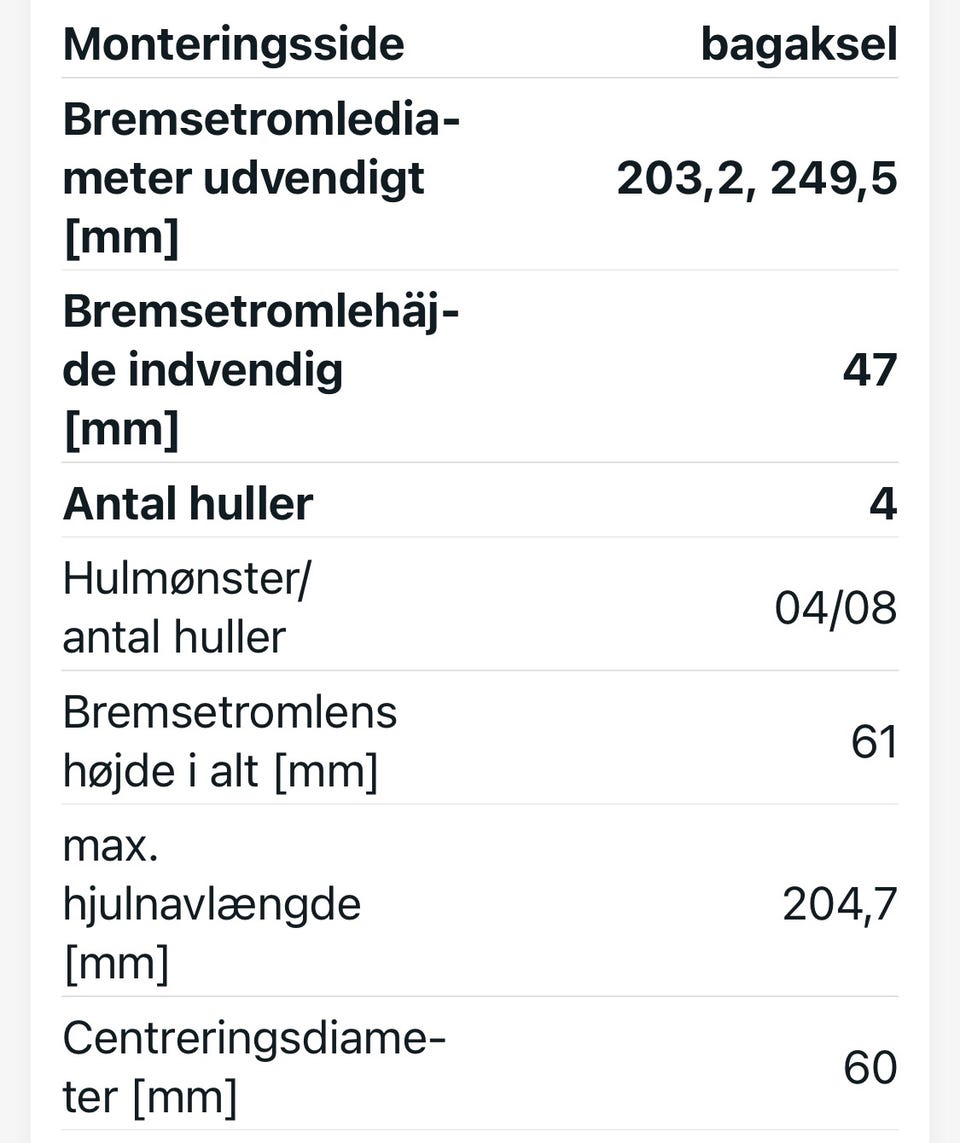Click the Centreringsdiameter label
This screenshot has height=1143, width=960.
click(253, 1068)
